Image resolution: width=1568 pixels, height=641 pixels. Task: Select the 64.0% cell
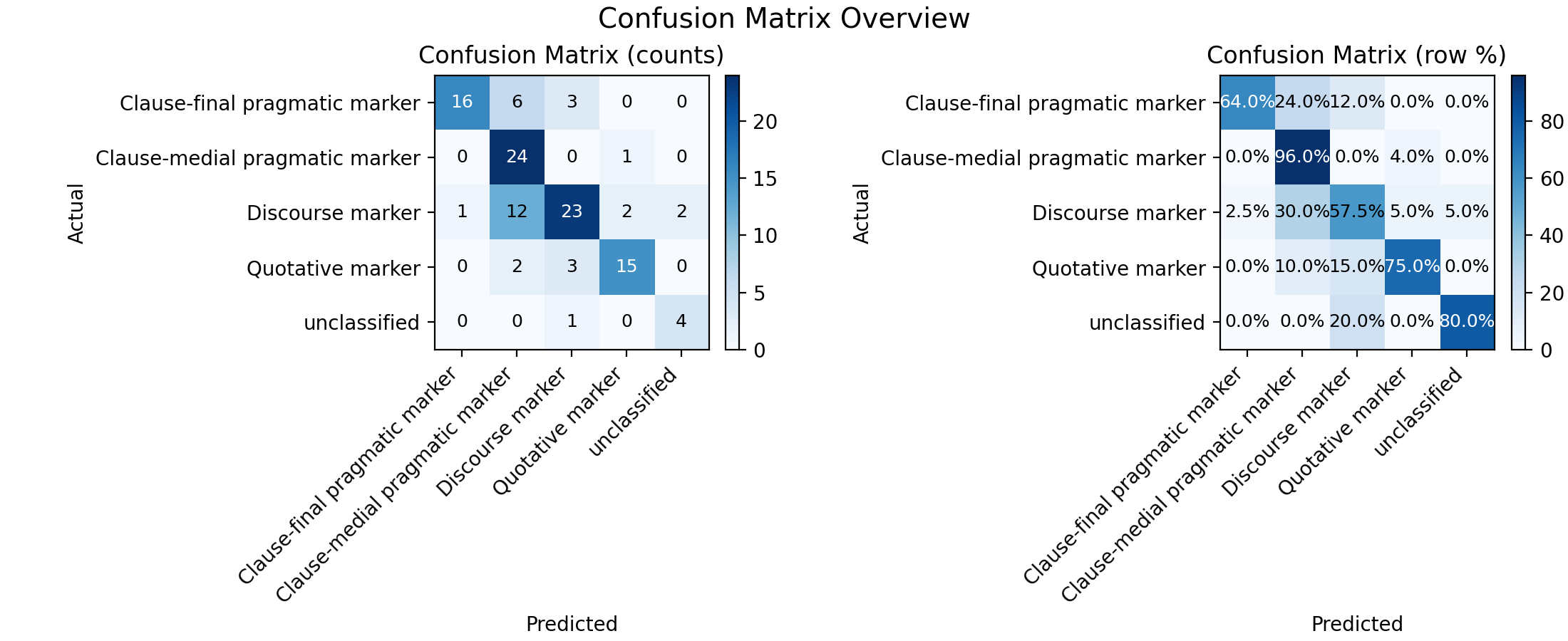(1247, 102)
